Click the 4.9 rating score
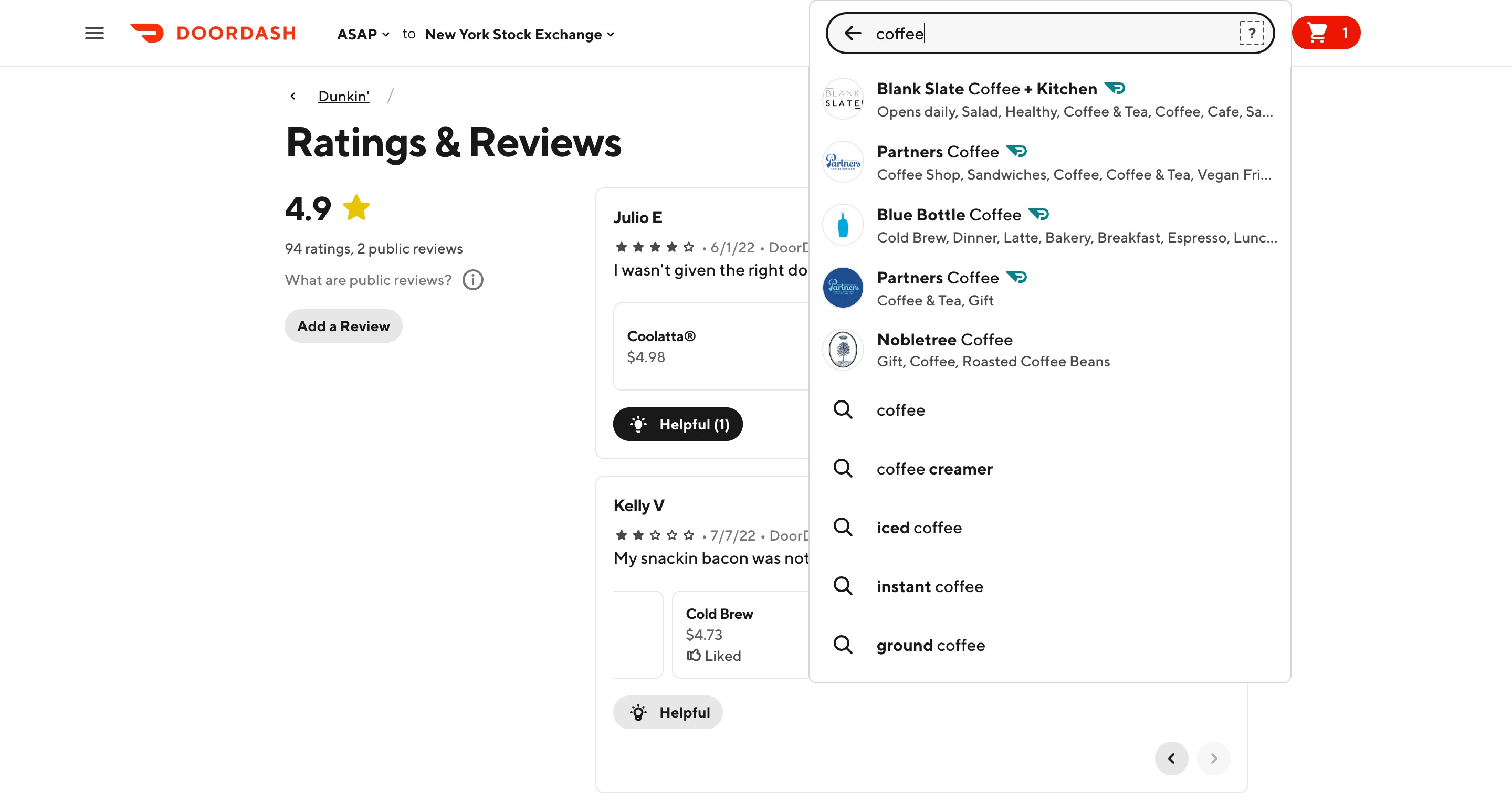Image resolution: width=1512 pixels, height=801 pixels. coord(308,208)
